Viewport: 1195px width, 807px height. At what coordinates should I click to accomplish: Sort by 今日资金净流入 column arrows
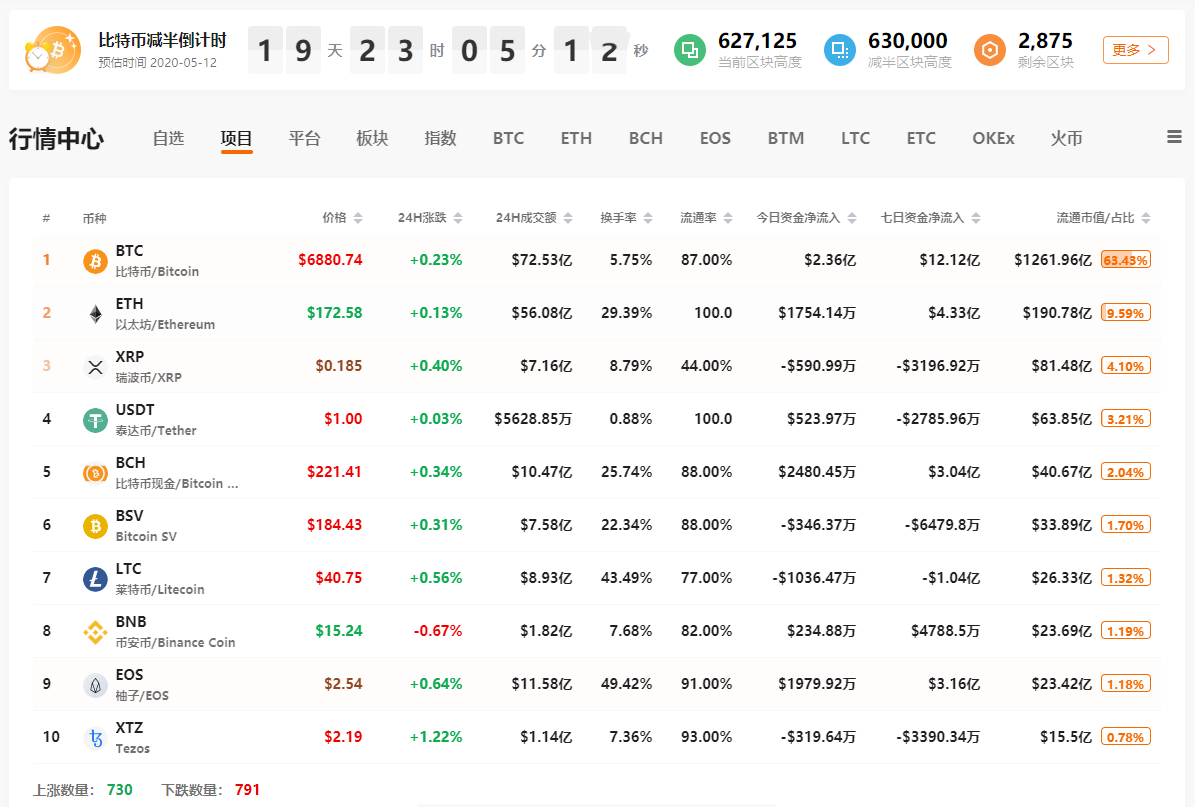pyautogui.click(x=852, y=218)
